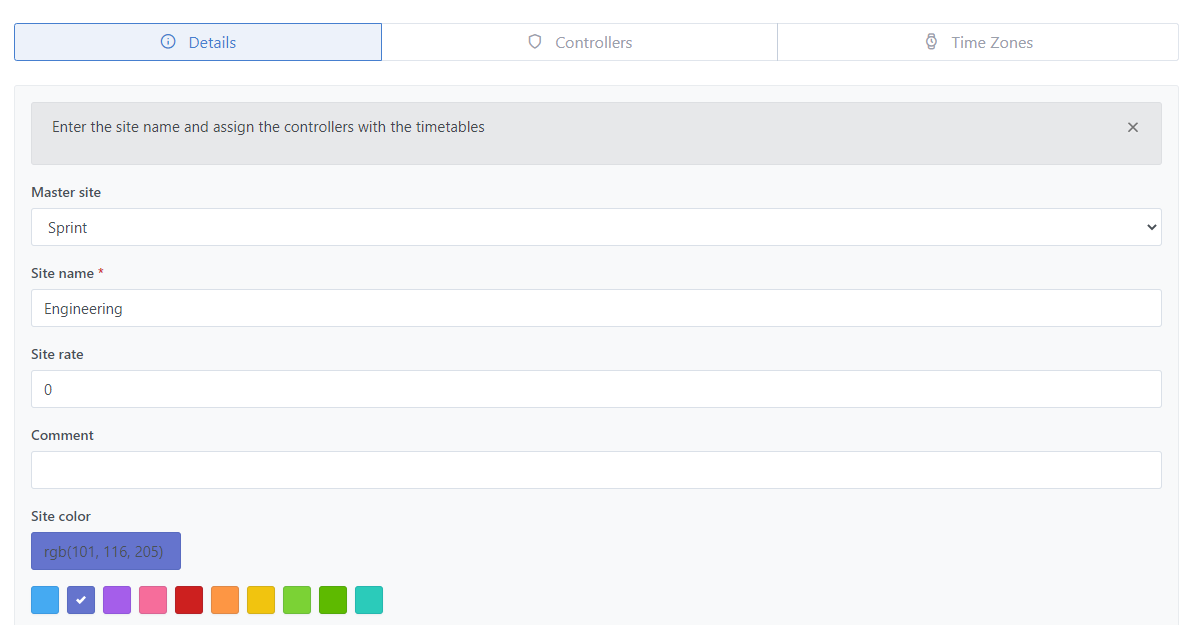Screen dimensions: 1197x625
Task: Expand the Master site dropdown
Action: (x=596, y=227)
